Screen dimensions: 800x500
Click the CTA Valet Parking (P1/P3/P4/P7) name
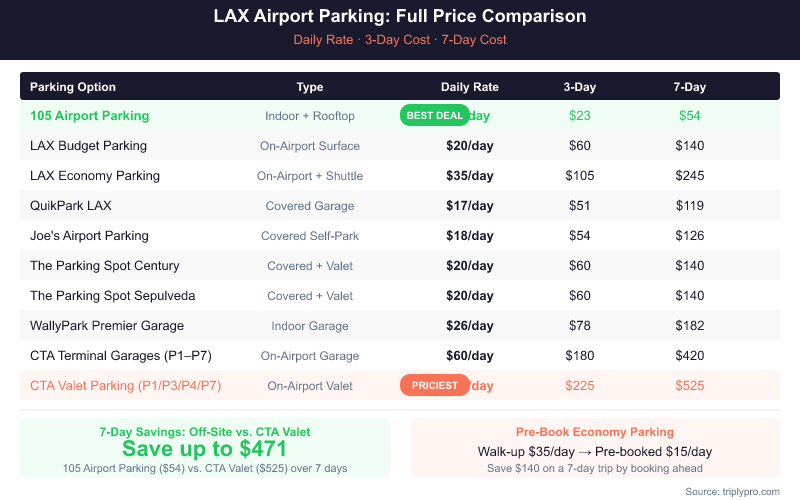[x=125, y=386]
